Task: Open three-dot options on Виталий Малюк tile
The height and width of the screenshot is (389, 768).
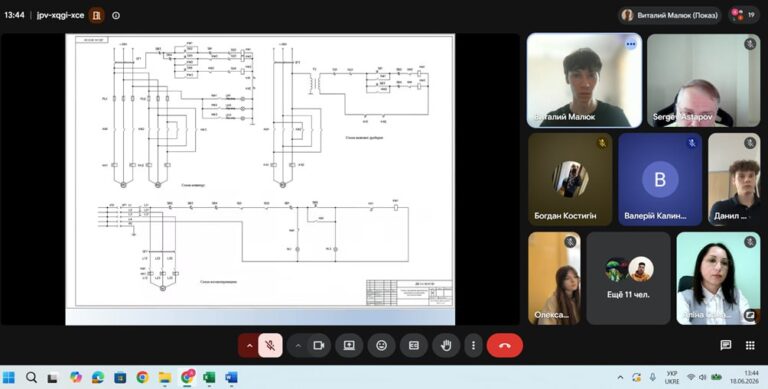Action: point(631,44)
